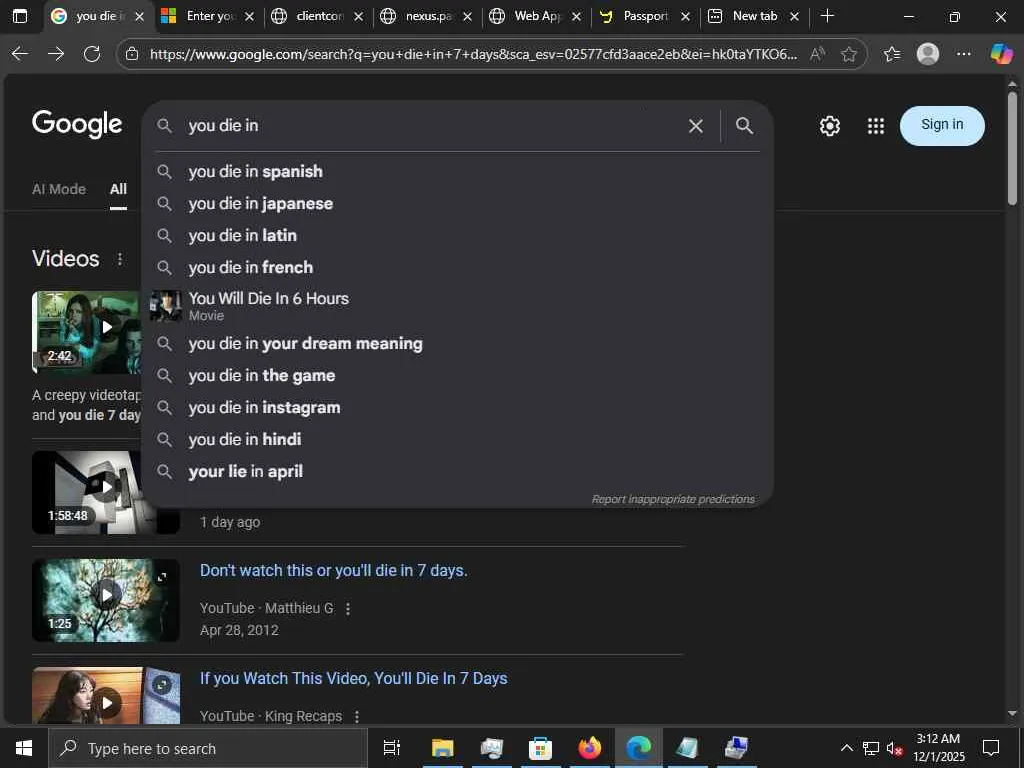Reload the current page
Image resolution: width=1024 pixels, height=768 pixels.
tap(92, 54)
